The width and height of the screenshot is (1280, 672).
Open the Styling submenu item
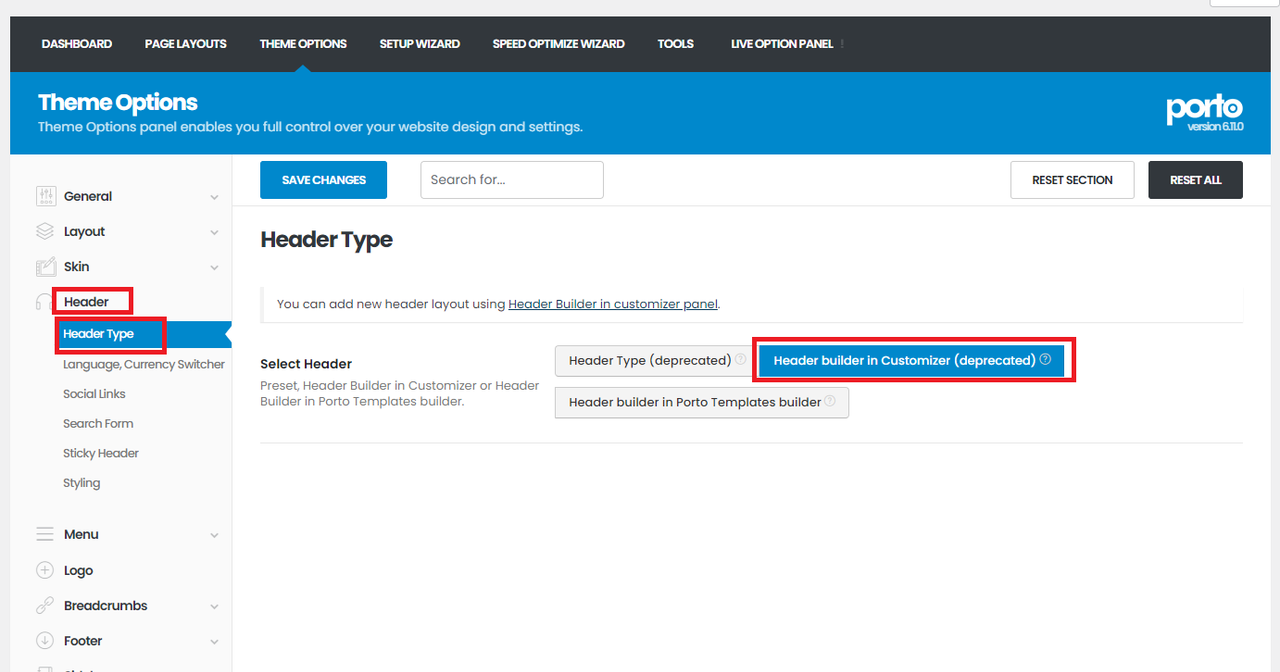[x=82, y=483]
